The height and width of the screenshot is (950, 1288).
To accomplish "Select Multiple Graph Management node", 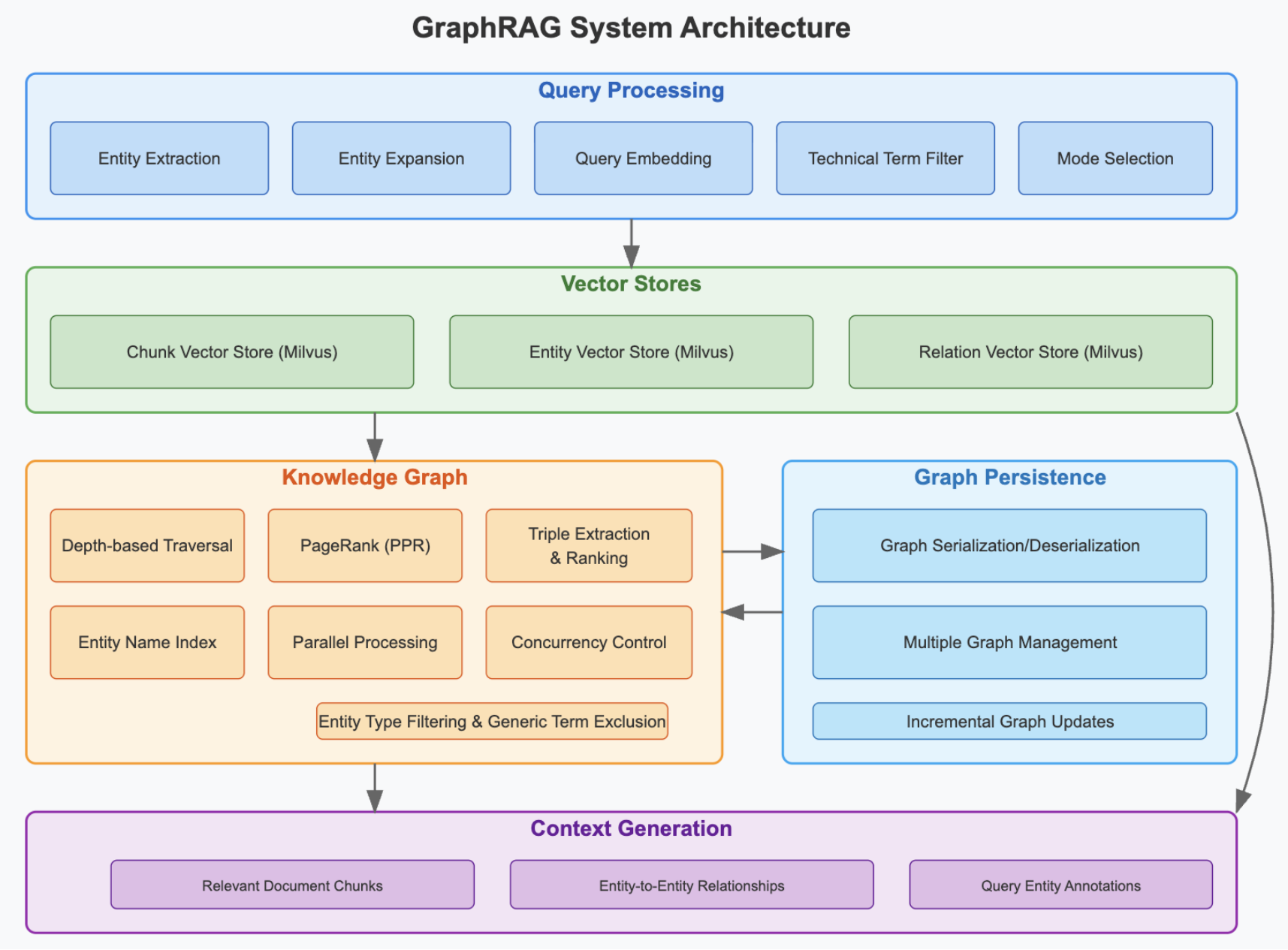I will click(1009, 643).
